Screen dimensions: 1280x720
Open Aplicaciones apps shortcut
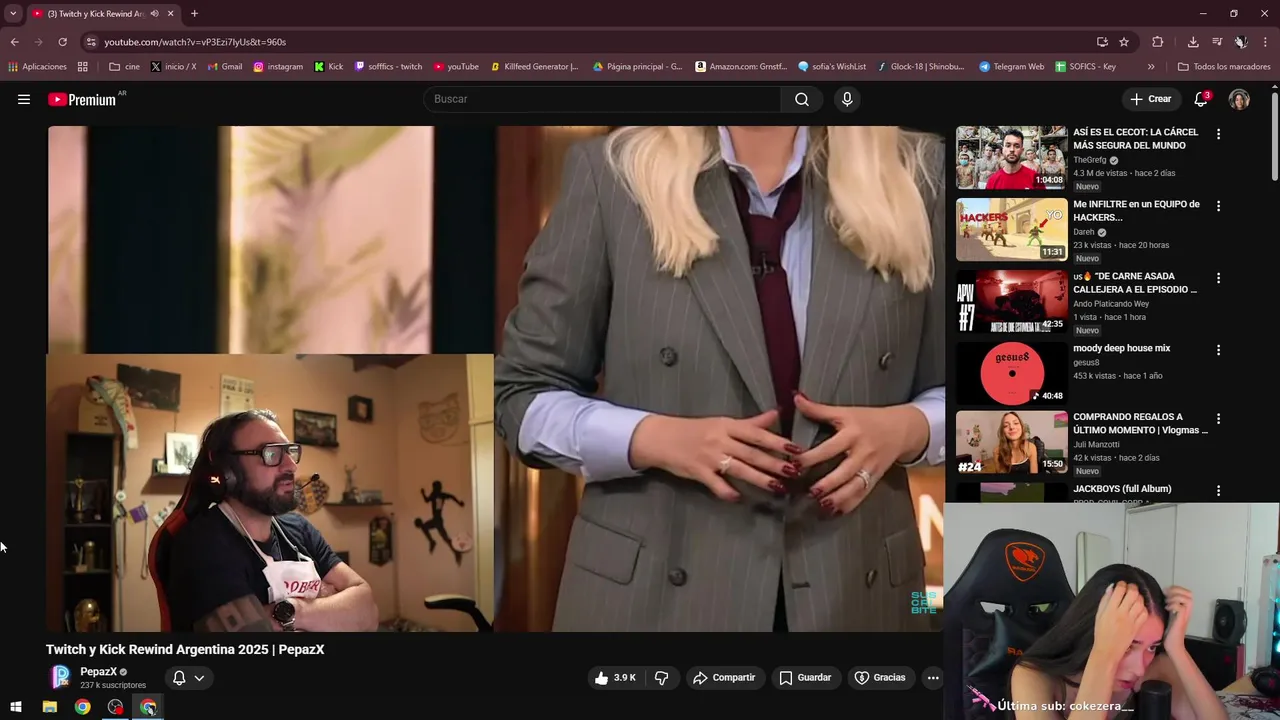(37, 67)
